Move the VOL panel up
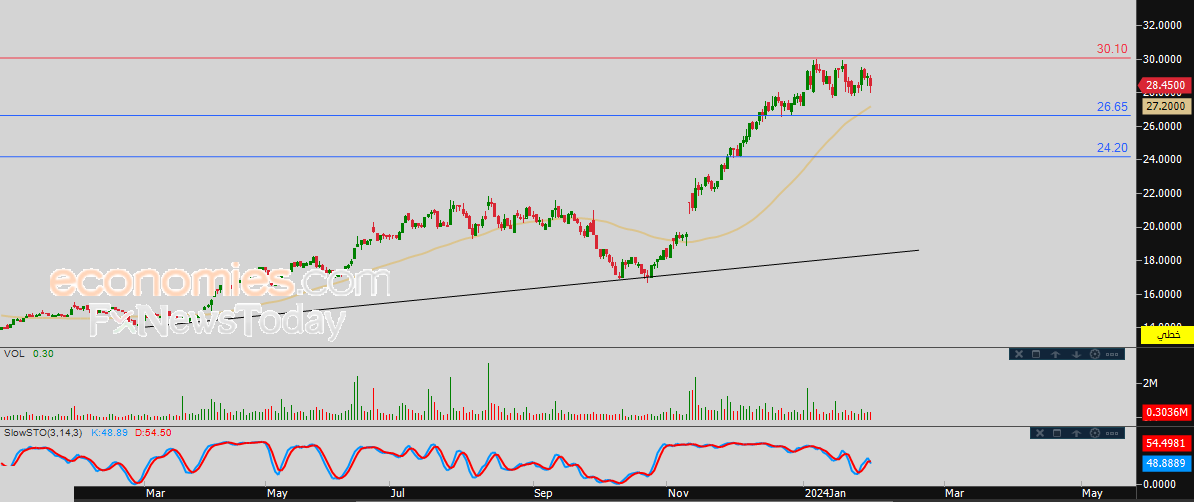This screenshot has height=502, width=1194. click(1055, 354)
